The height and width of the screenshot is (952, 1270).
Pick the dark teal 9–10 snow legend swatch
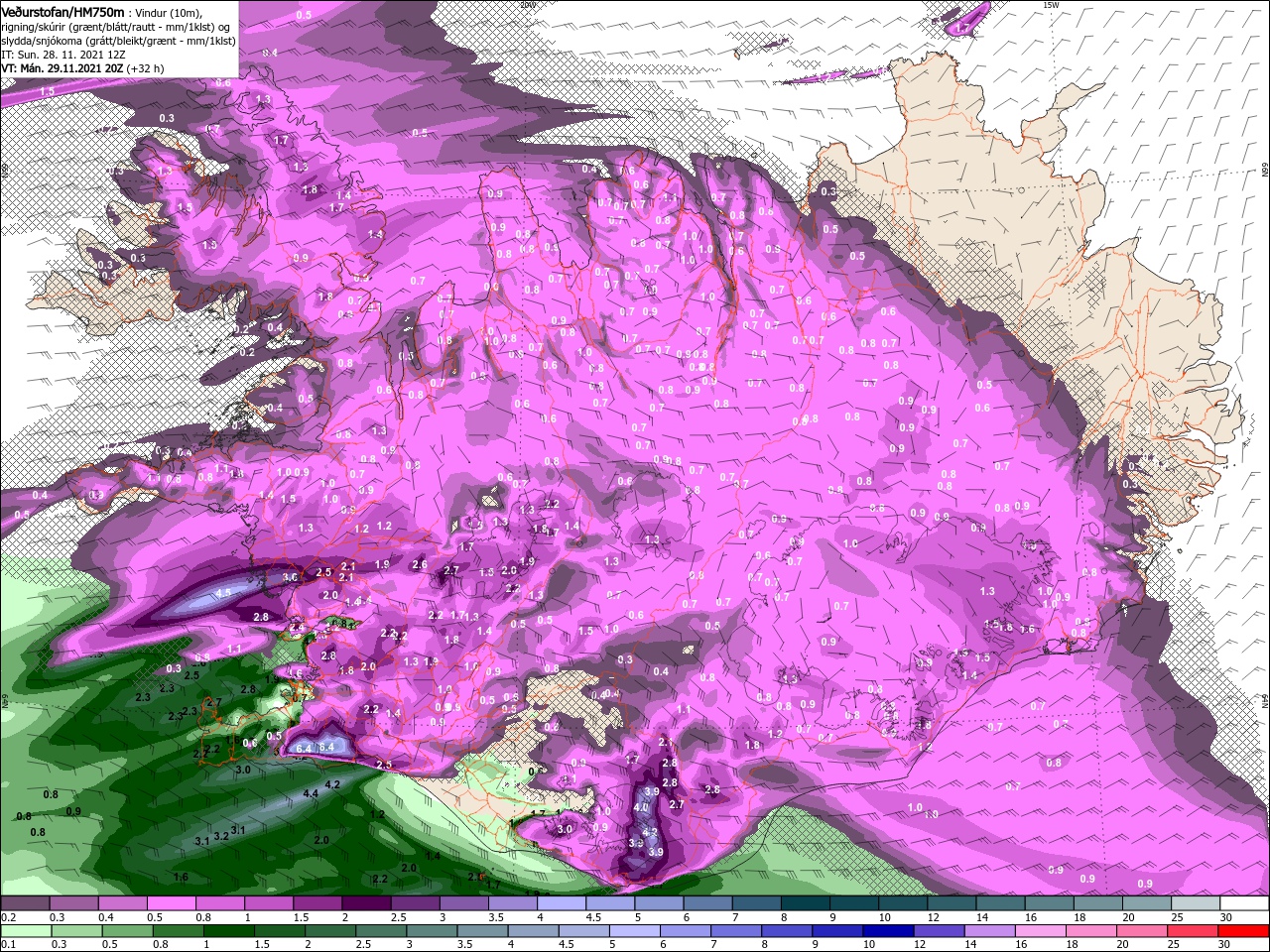pyautogui.click(x=854, y=903)
